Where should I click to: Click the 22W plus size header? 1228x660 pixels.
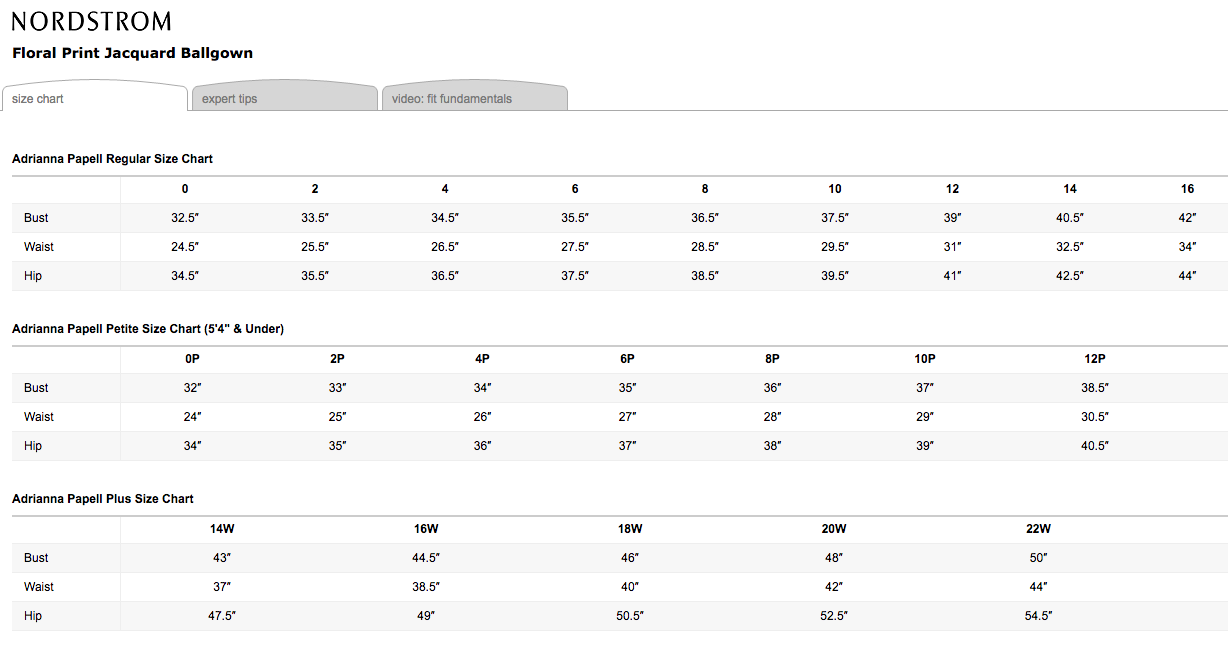click(x=1038, y=529)
